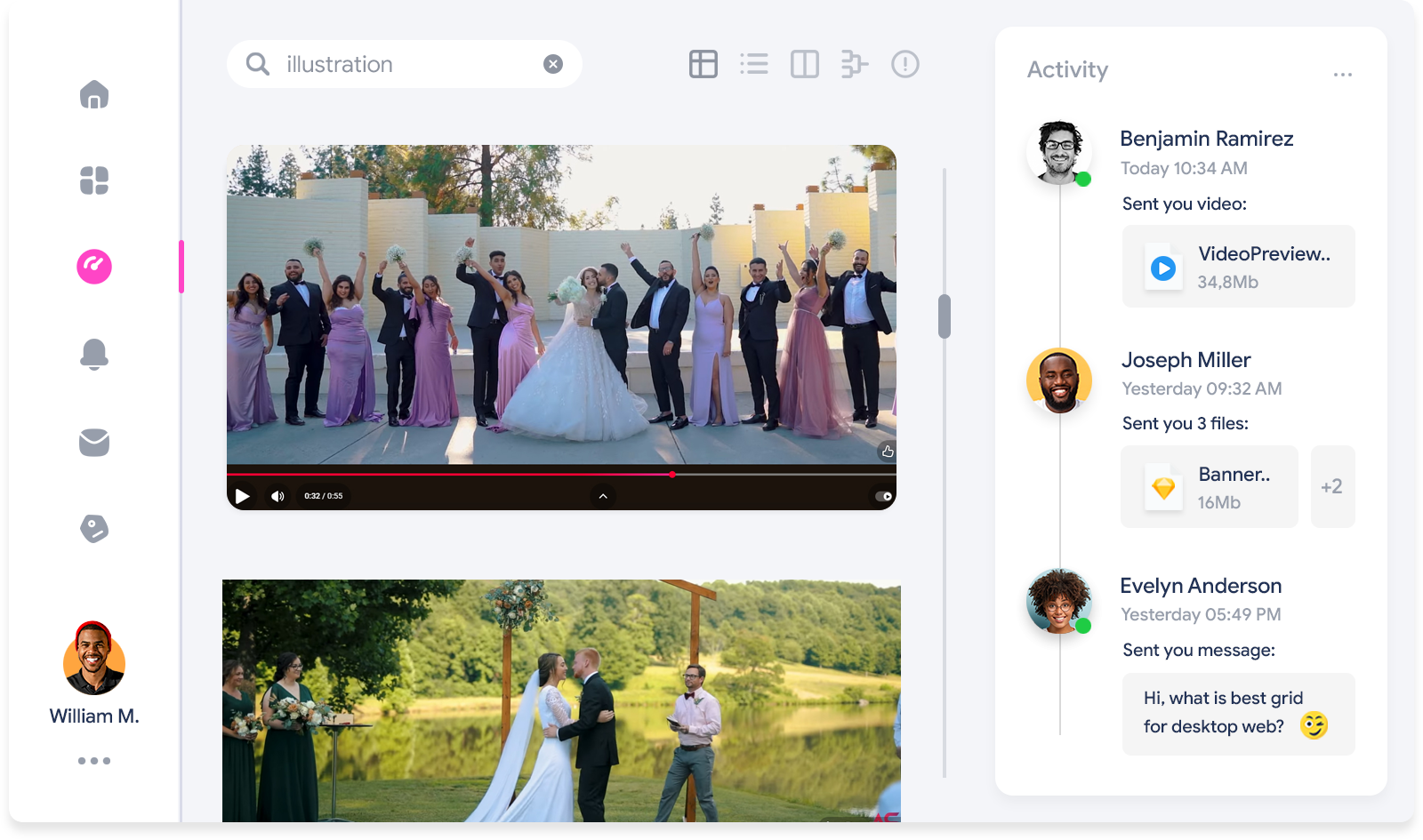Open the Home icon in sidebar
Viewport: 1423px width, 840px height.
pyautogui.click(x=94, y=94)
